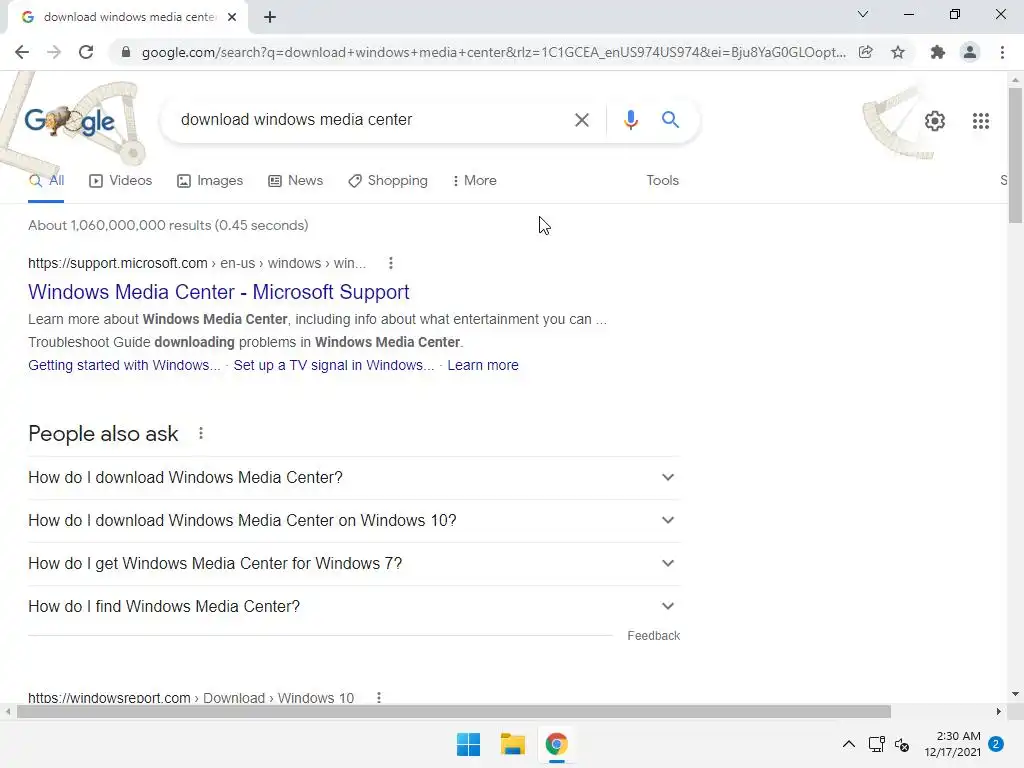1024x768 pixels.
Task: Click the vertical page scrollbar thumb
Action: [x=1015, y=155]
